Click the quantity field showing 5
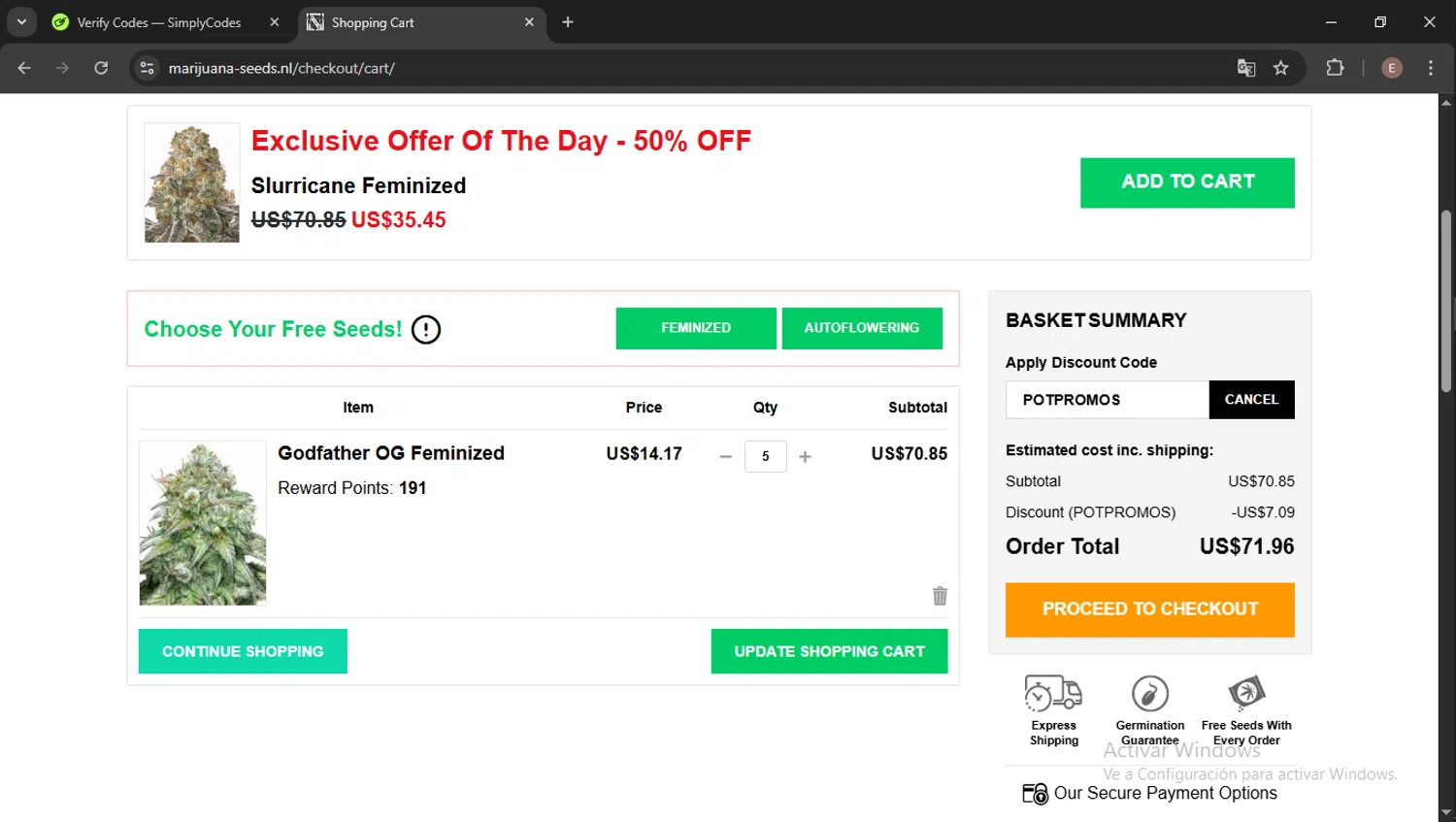1456x822 pixels. [766, 456]
